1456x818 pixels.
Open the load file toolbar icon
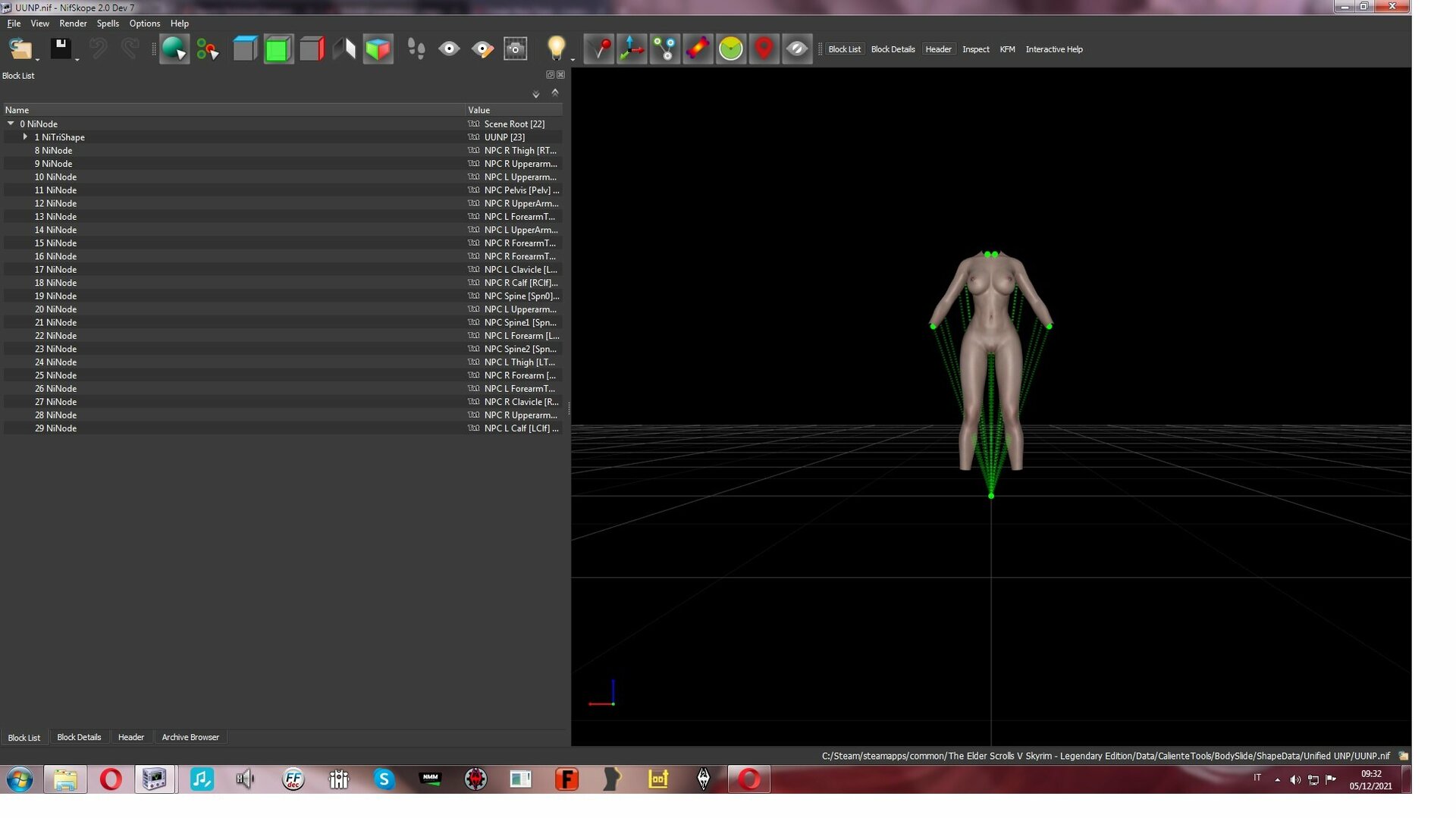[20, 49]
